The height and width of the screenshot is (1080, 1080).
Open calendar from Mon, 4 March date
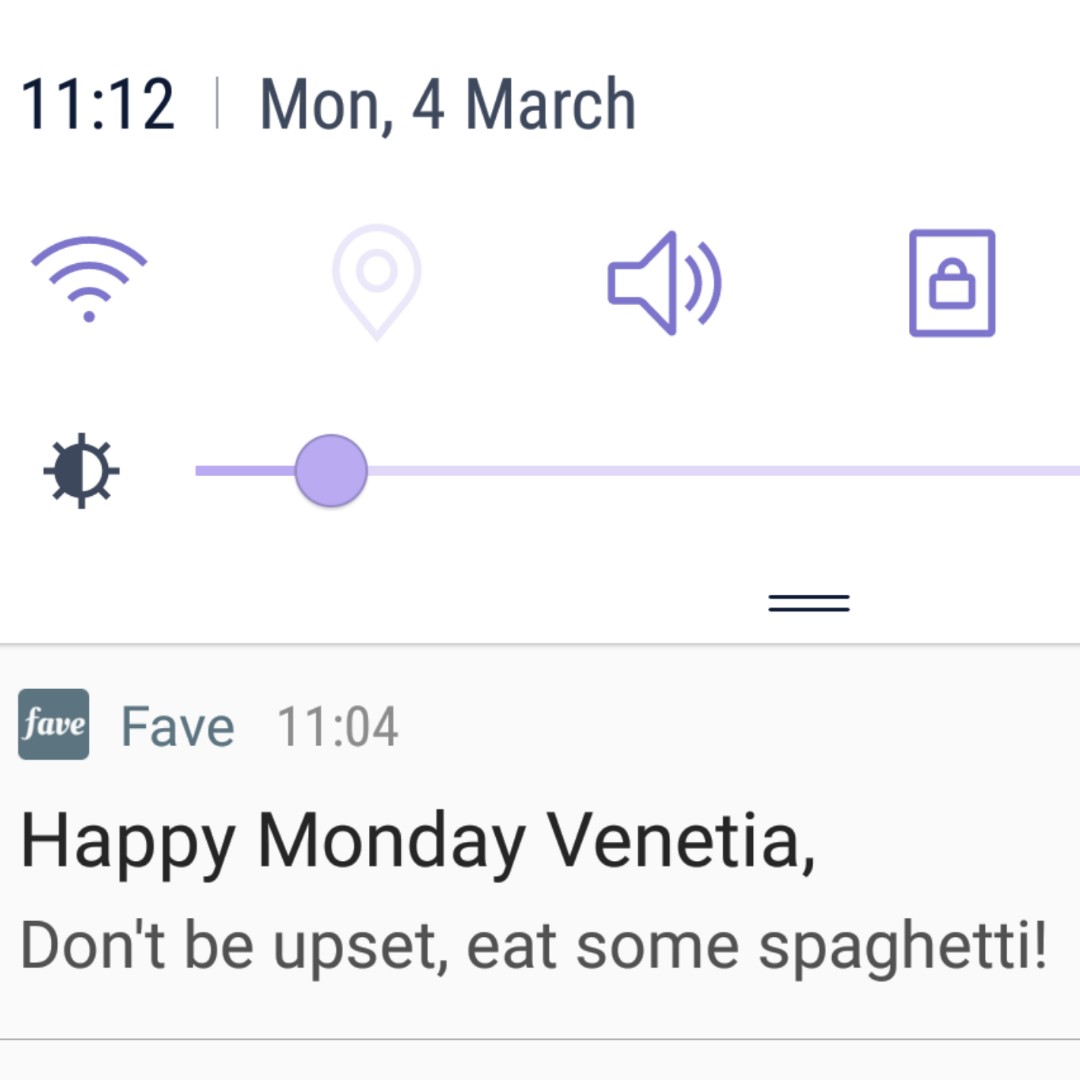[448, 104]
